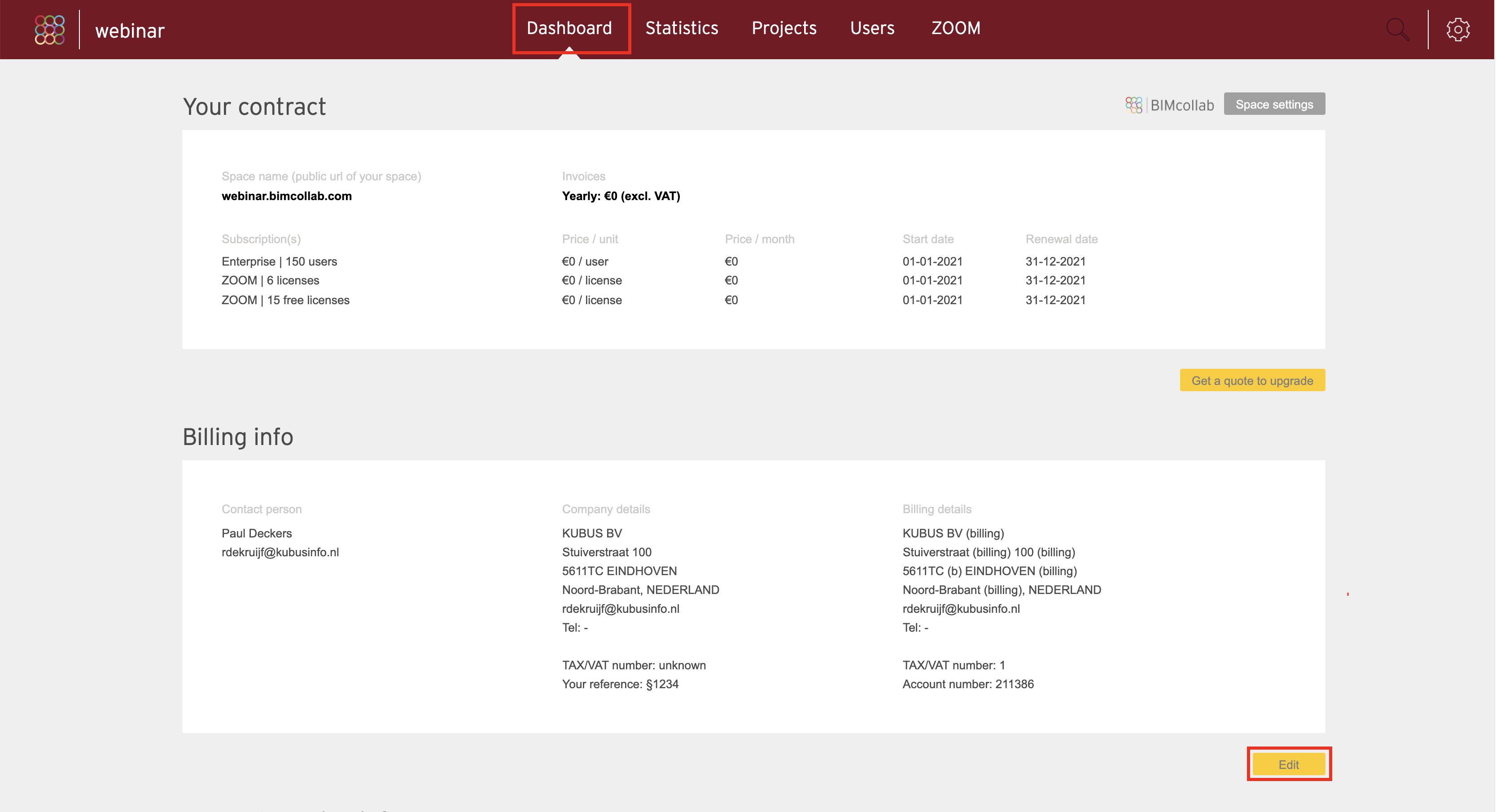Click company name KUBUS BV
The image size is (1496, 812).
pos(591,533)
